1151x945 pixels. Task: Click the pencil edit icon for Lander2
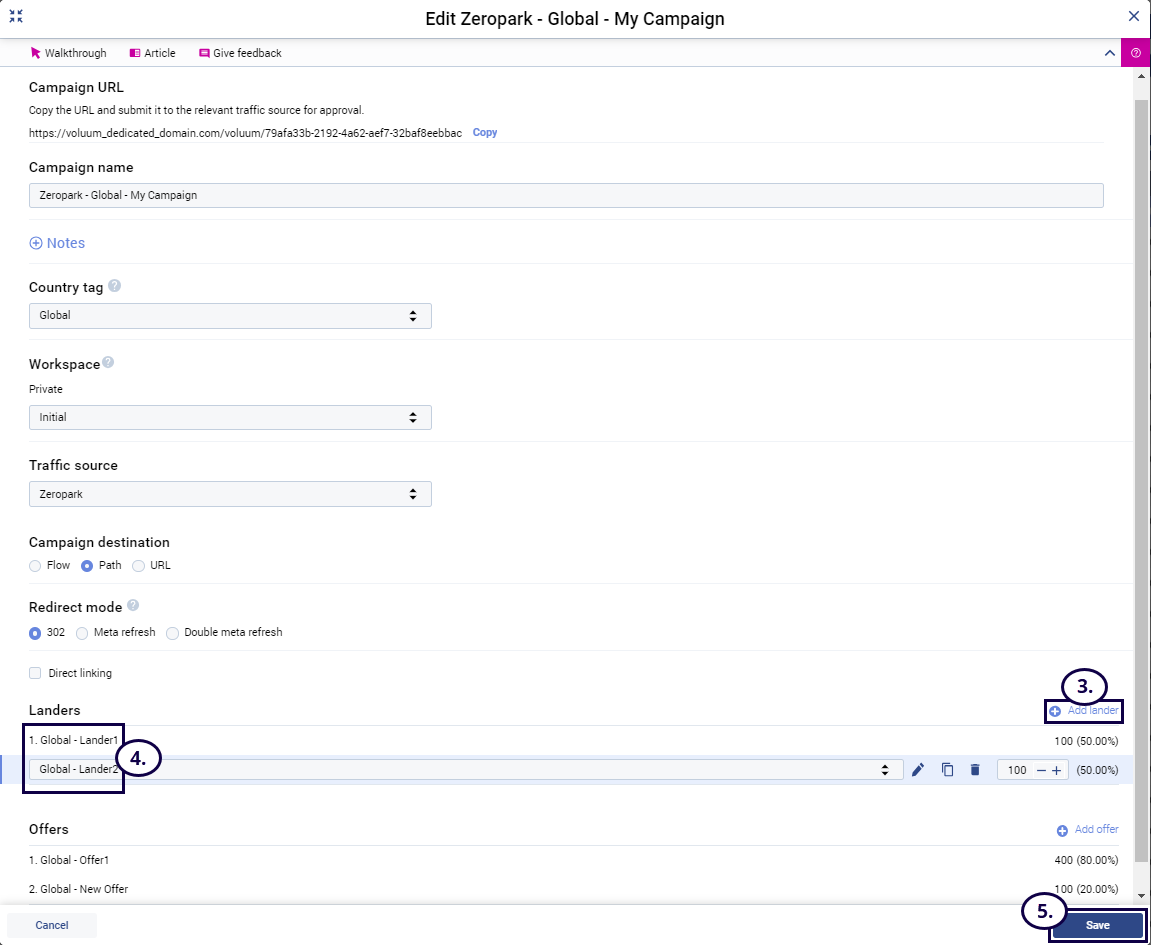[918, 770]
